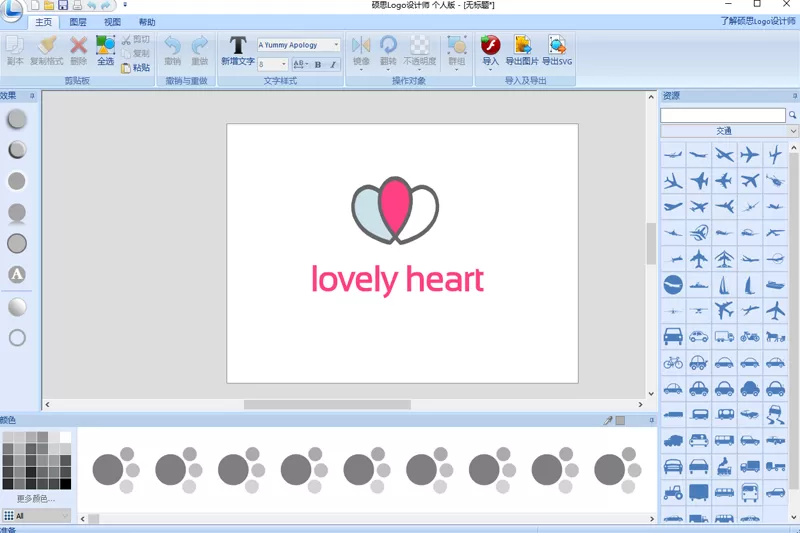Open the 帮助 help tab
800x533 pixels.
click(147, 22)
